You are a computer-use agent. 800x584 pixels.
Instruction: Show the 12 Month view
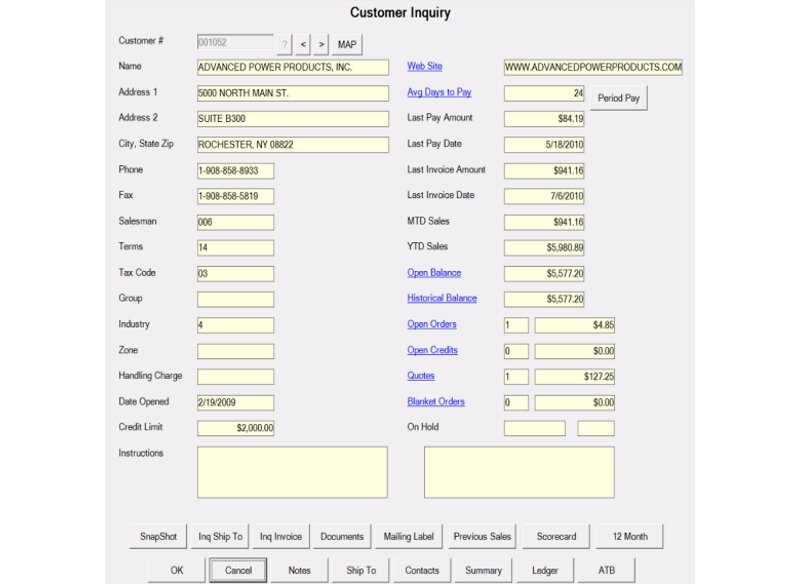[x=630, y=537]
